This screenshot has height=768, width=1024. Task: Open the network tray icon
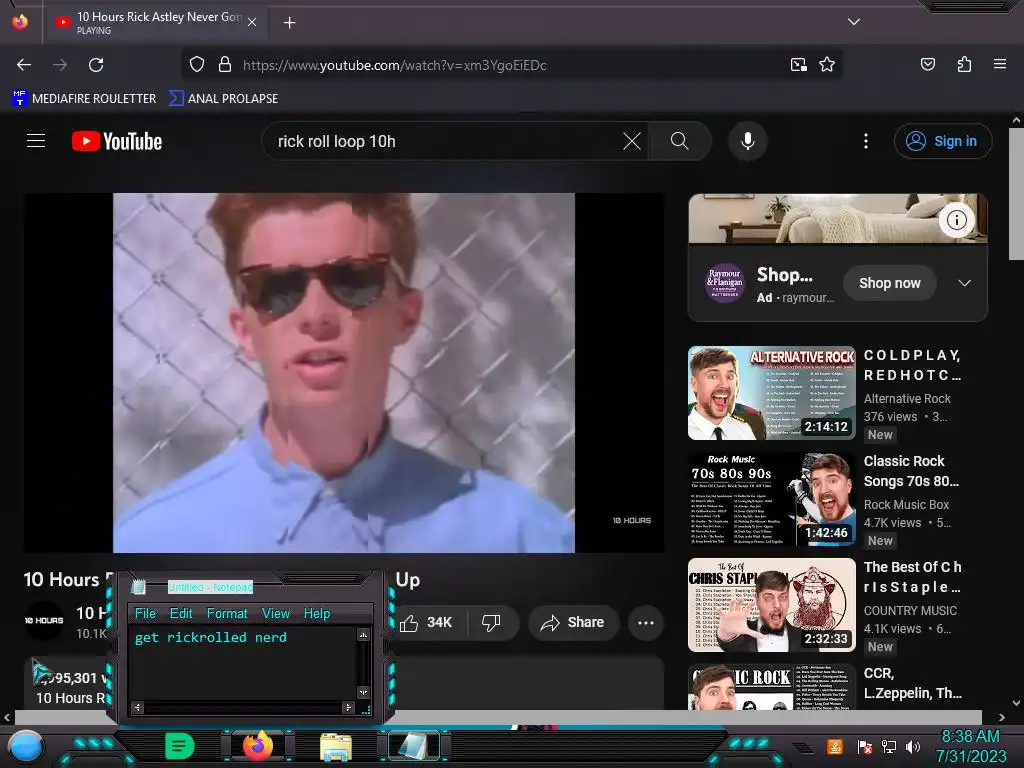point(889,746)
